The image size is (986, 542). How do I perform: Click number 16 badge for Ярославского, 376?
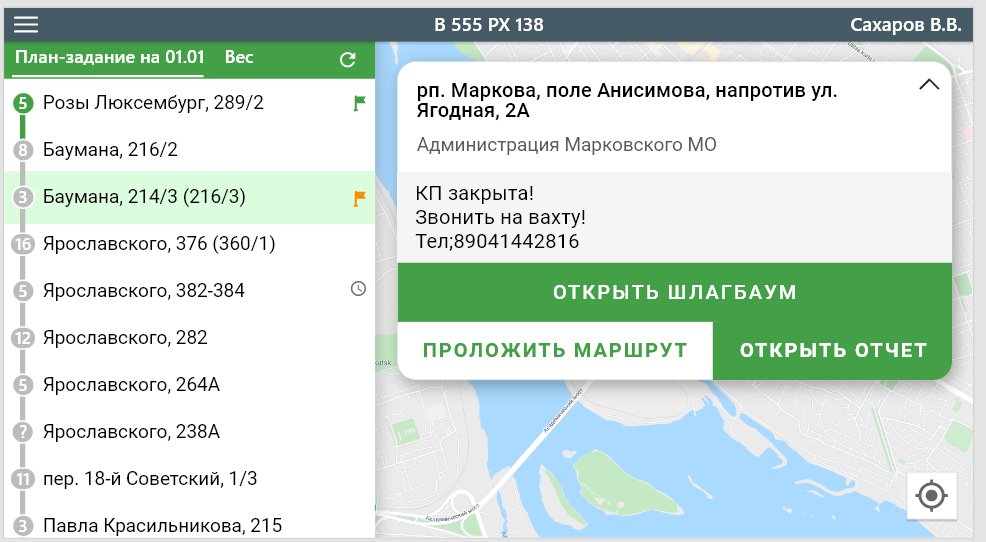[x=24, y=244]
